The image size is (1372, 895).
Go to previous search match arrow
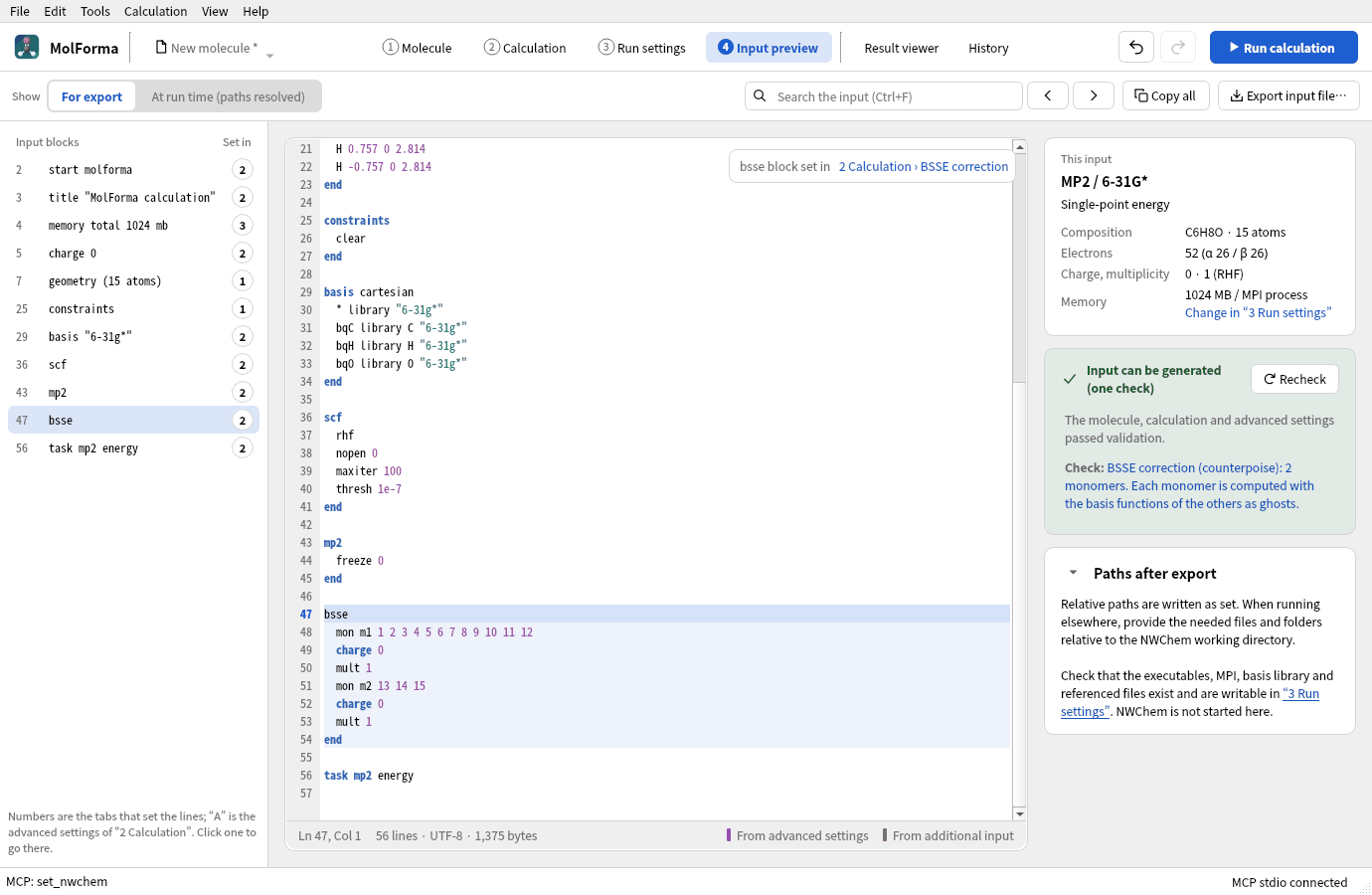click(1048, 95)
